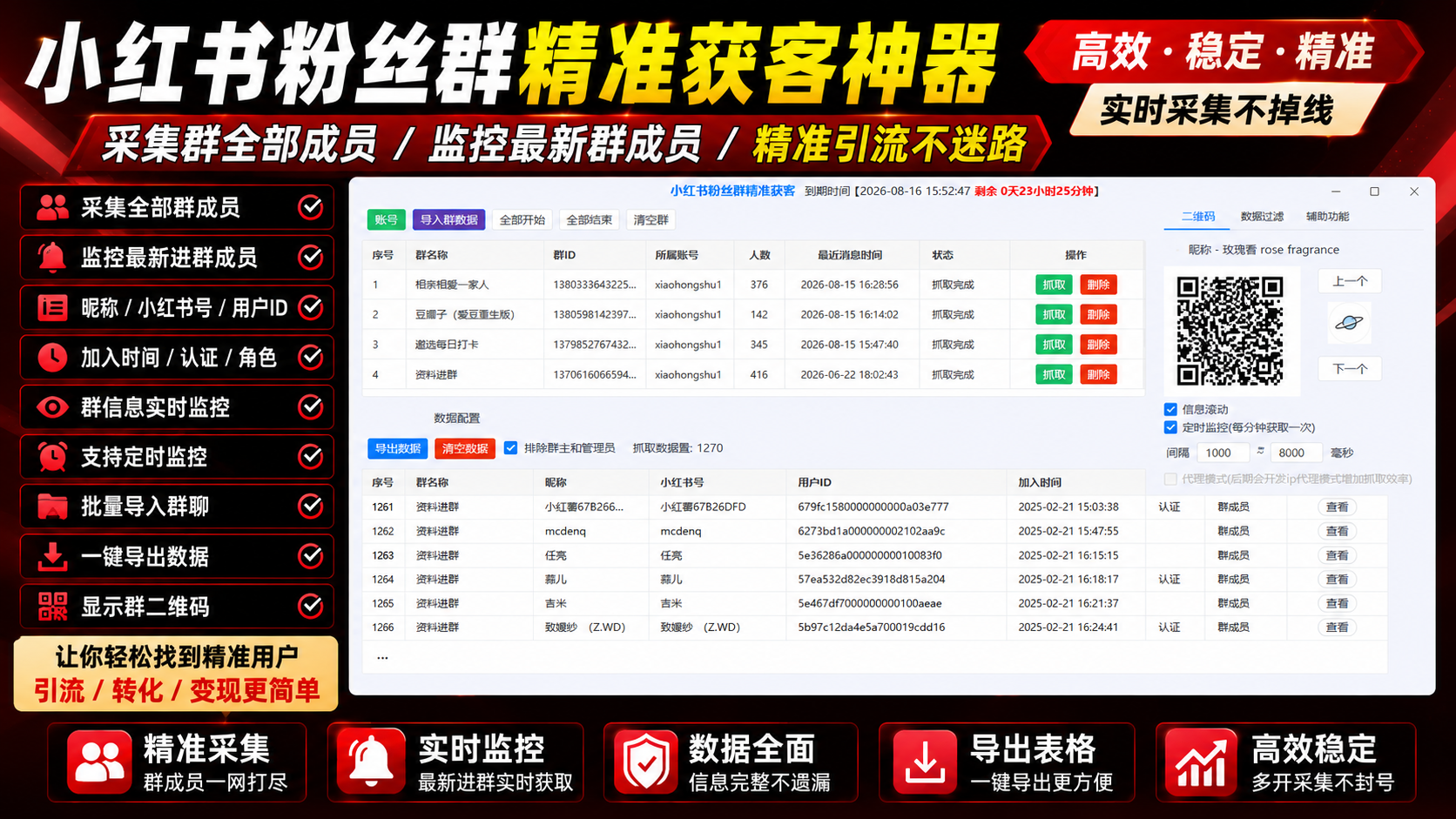Click the folder icon beside 批量导入群聊
The height and width of the screenshot is (819, 1456).
pos(52,506)
